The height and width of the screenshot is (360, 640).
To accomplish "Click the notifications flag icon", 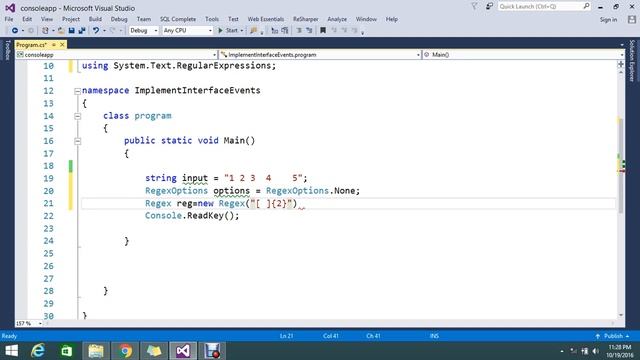I will [x=474, y=7].
